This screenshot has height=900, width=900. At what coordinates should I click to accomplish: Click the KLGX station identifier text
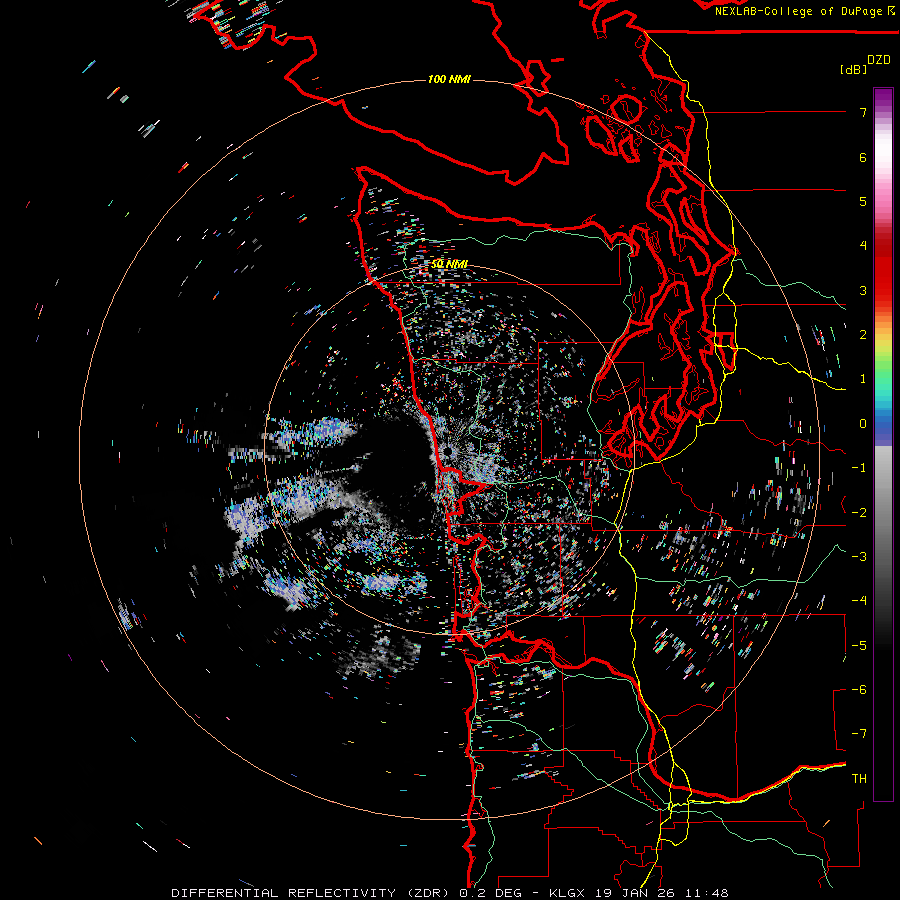568,893
